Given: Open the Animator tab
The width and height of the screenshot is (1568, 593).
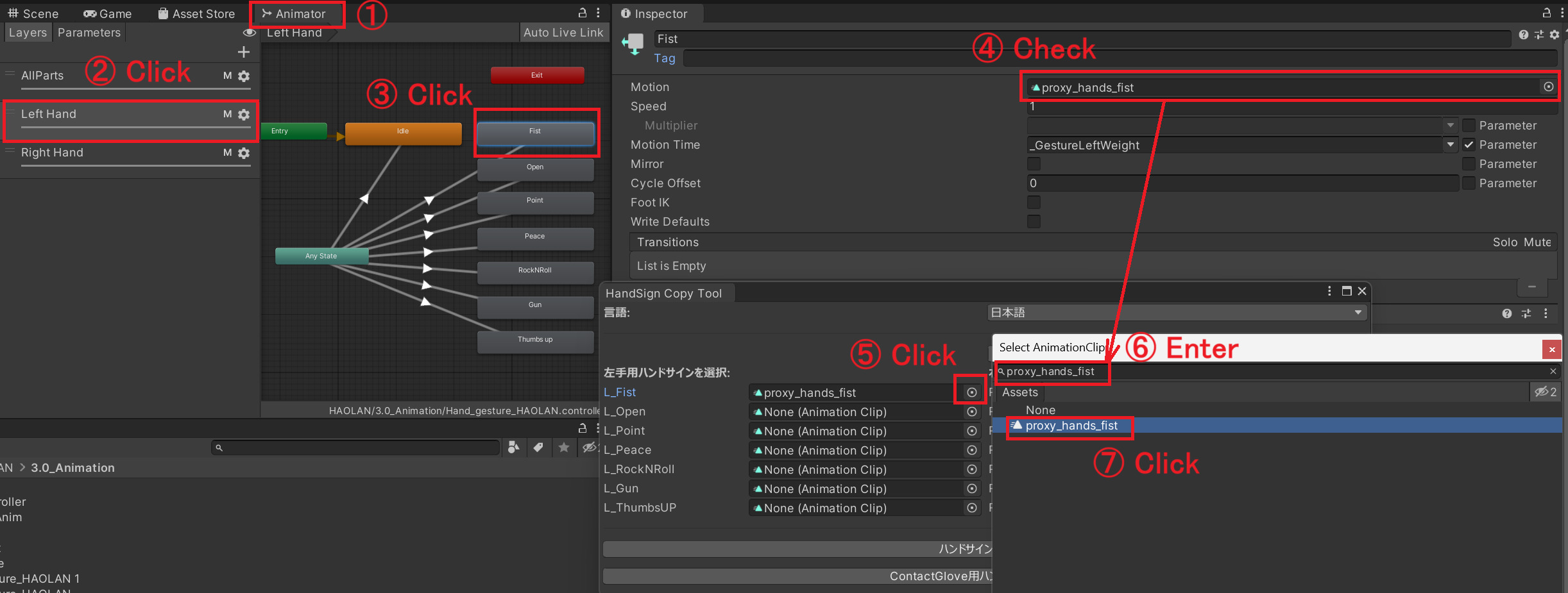Looking at the screenshot, I should pyautogui.click(x=294, y=13).
